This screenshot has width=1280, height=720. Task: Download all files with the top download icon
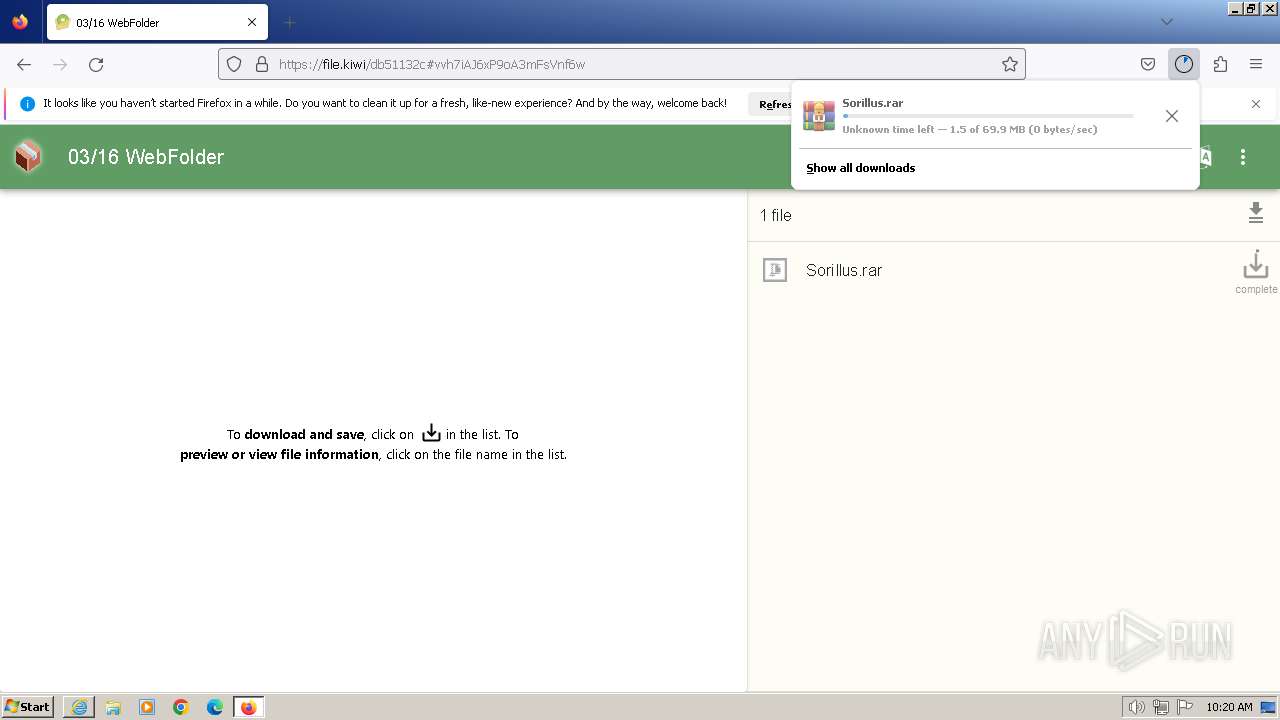click(1256, 213)
